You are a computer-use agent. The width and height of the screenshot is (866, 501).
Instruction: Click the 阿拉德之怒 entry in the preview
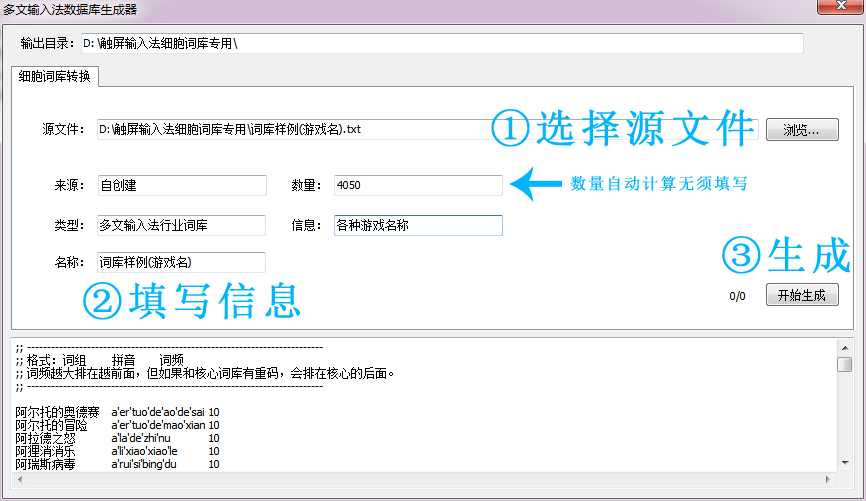(x=52, y=438)
